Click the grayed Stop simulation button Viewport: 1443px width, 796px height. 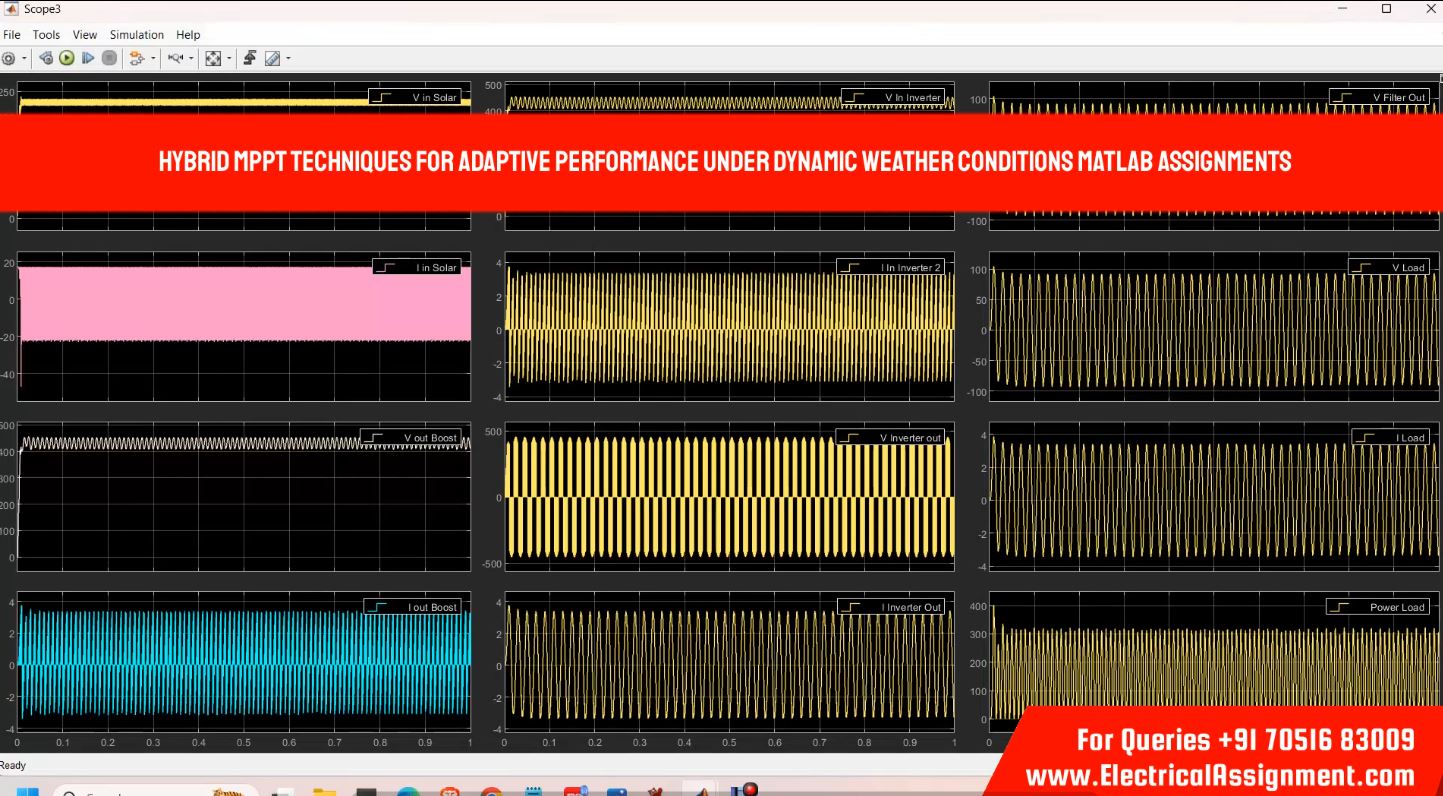[109, 58]
